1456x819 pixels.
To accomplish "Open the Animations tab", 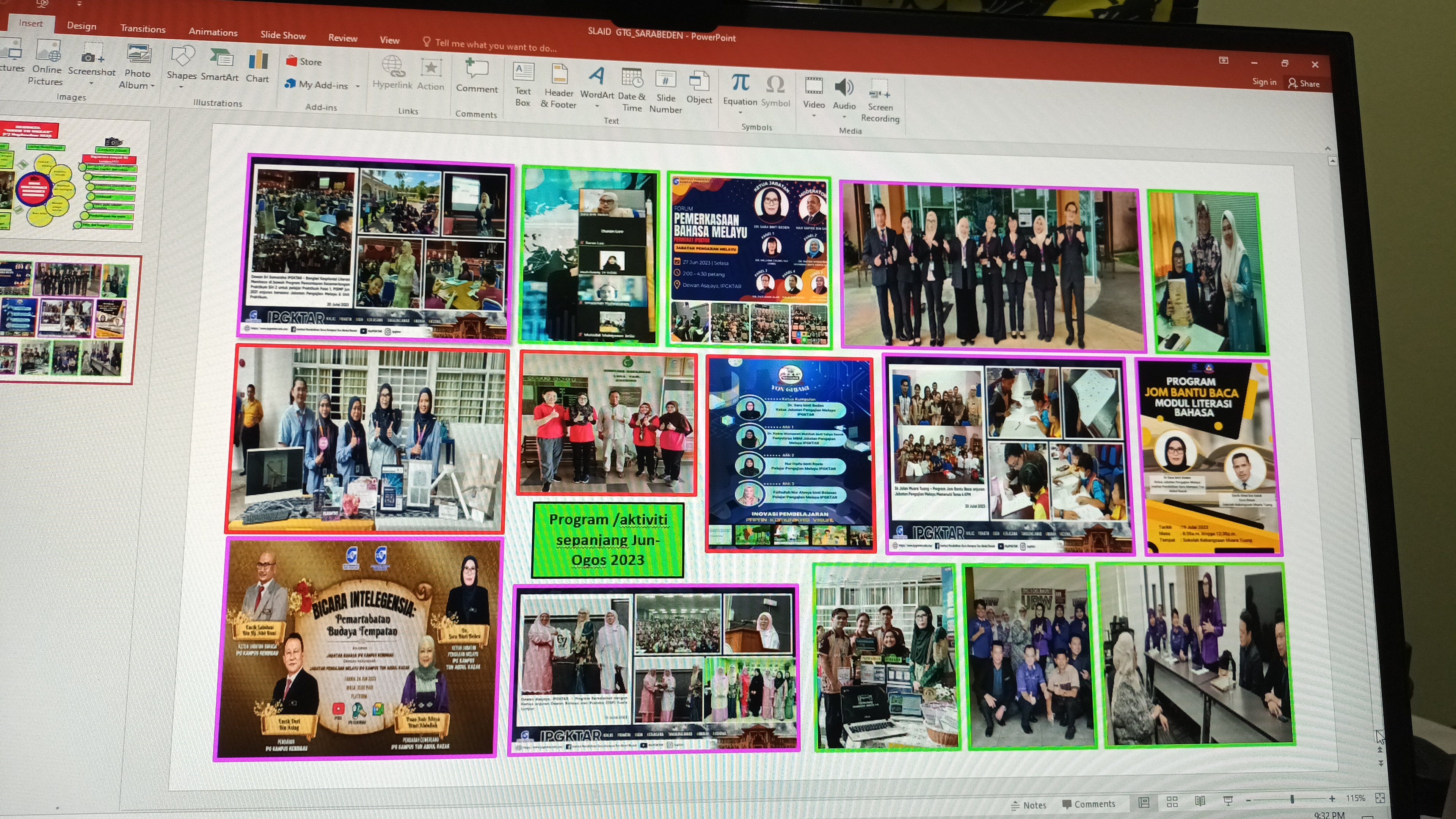I will [x=213, y=31].
